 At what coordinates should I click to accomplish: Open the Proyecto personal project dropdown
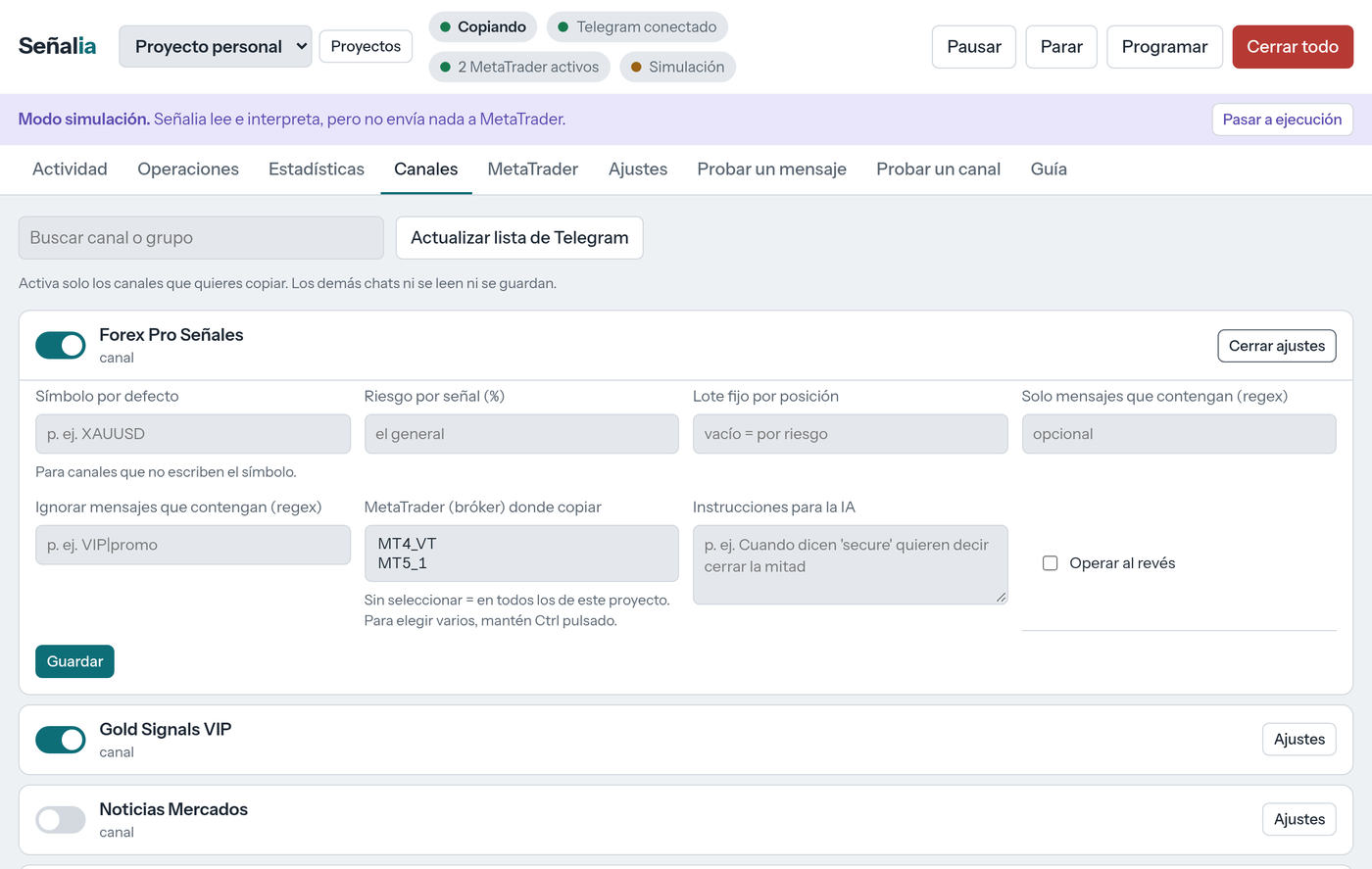tap(216, 46)
